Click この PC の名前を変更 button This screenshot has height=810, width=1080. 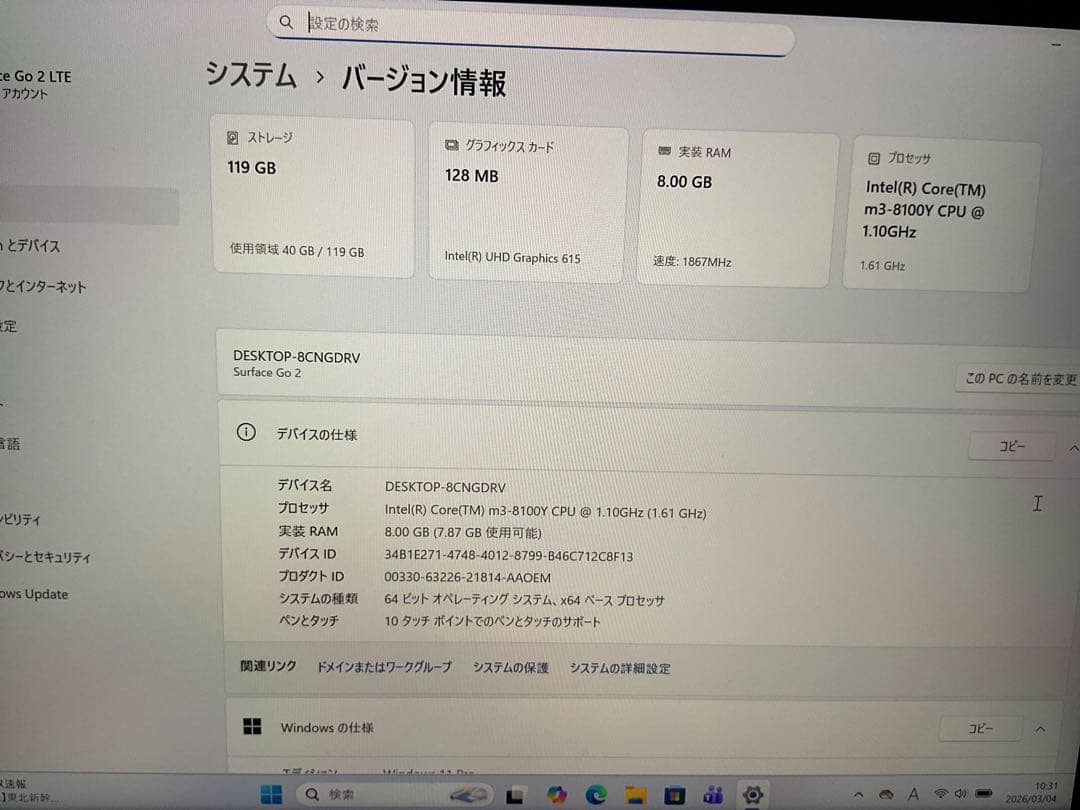(1019, 378)
